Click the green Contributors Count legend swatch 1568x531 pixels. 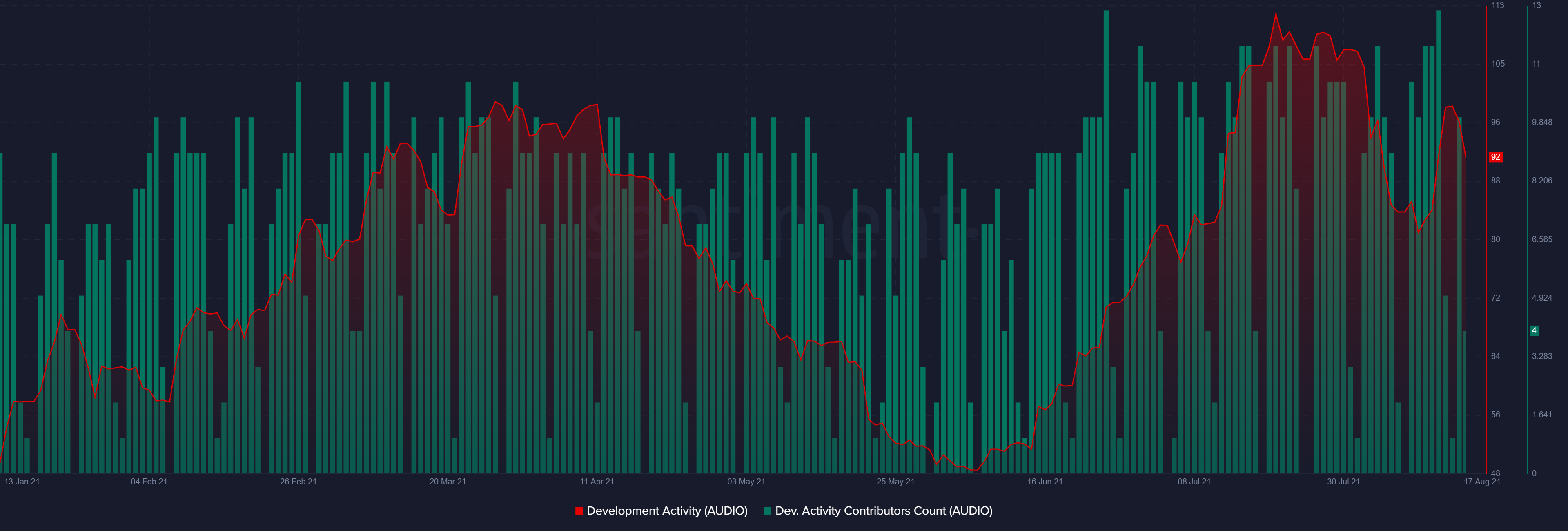point(768,511)
